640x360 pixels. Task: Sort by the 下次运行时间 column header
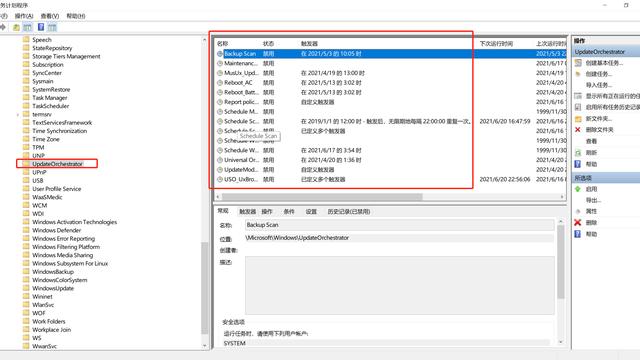click(x=496, y=44)
